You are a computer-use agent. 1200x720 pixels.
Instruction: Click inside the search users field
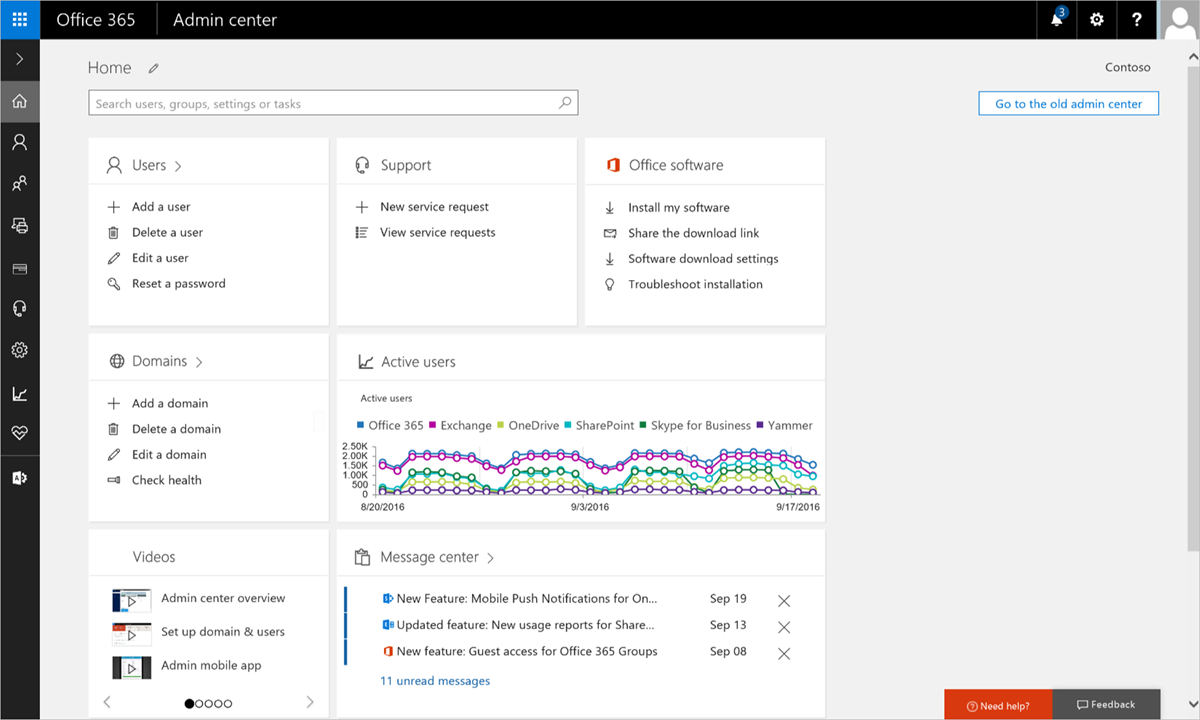(300, 102)
